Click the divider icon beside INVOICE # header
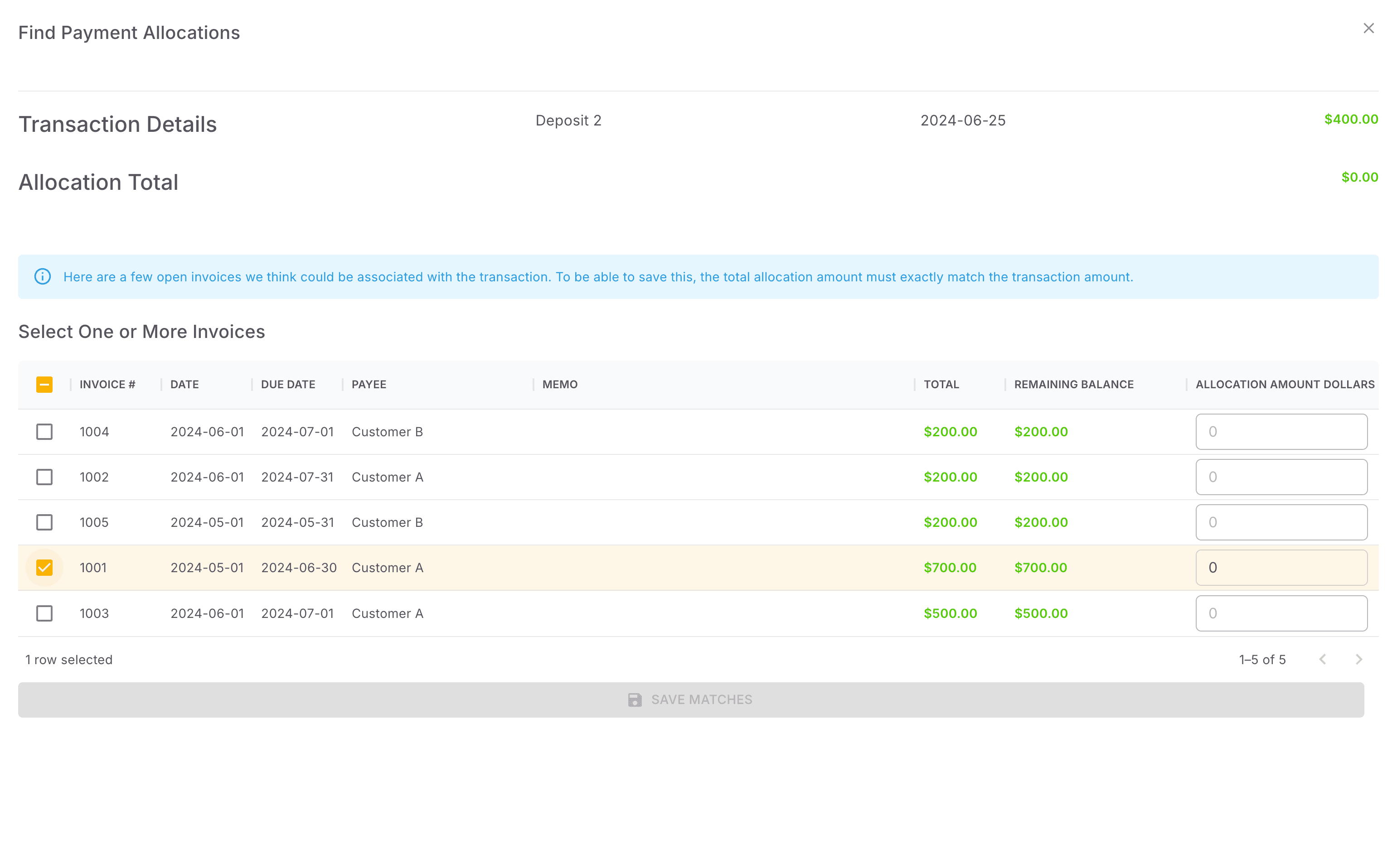 71,384
